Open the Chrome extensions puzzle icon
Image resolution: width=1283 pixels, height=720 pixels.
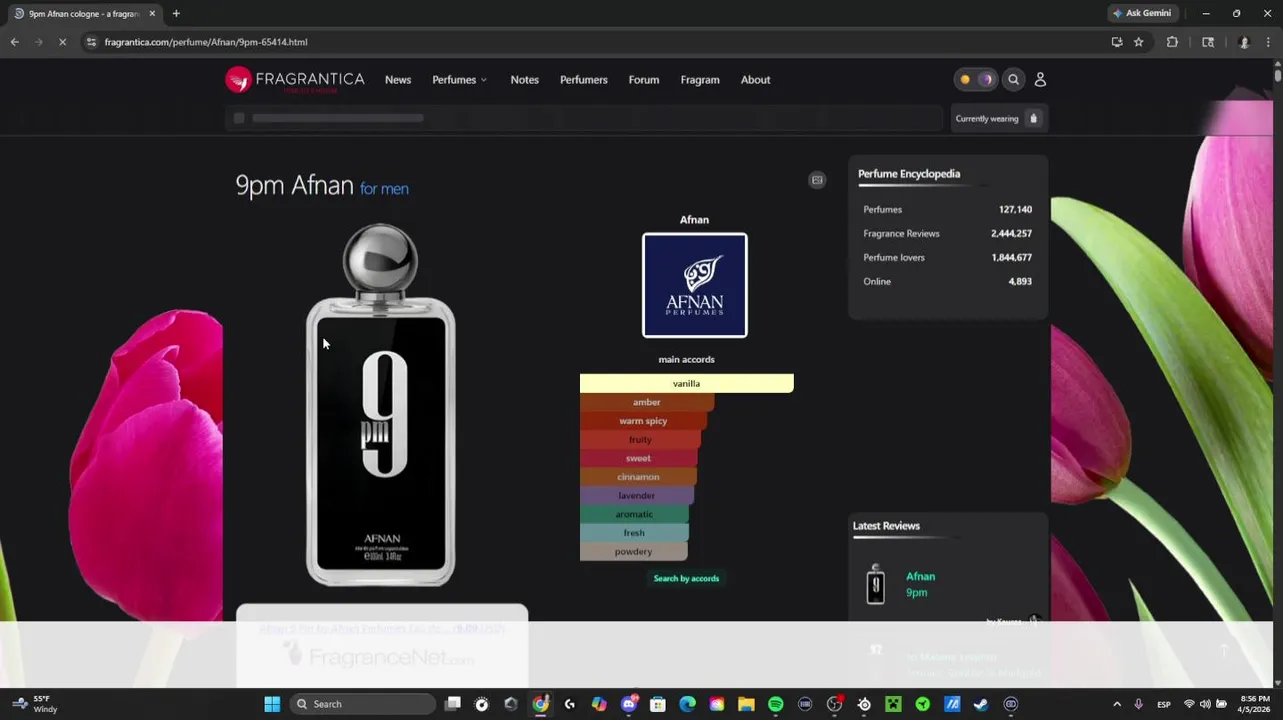pyautogui.click(x=1172, y=42)
